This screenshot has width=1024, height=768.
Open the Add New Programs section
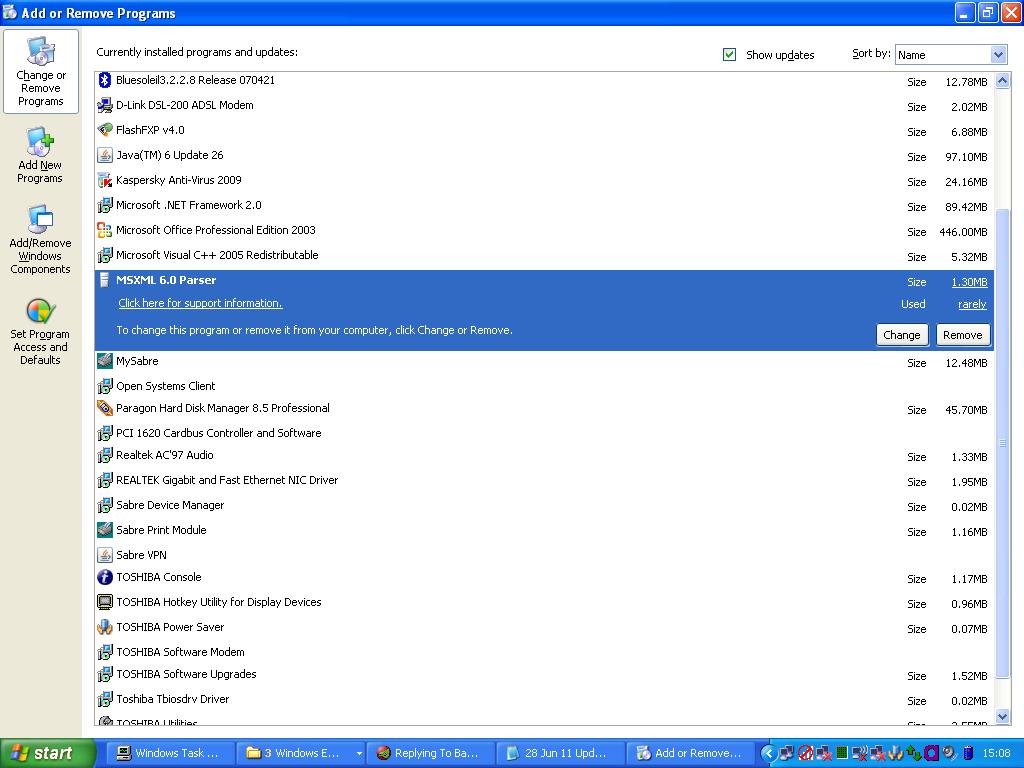40,155
